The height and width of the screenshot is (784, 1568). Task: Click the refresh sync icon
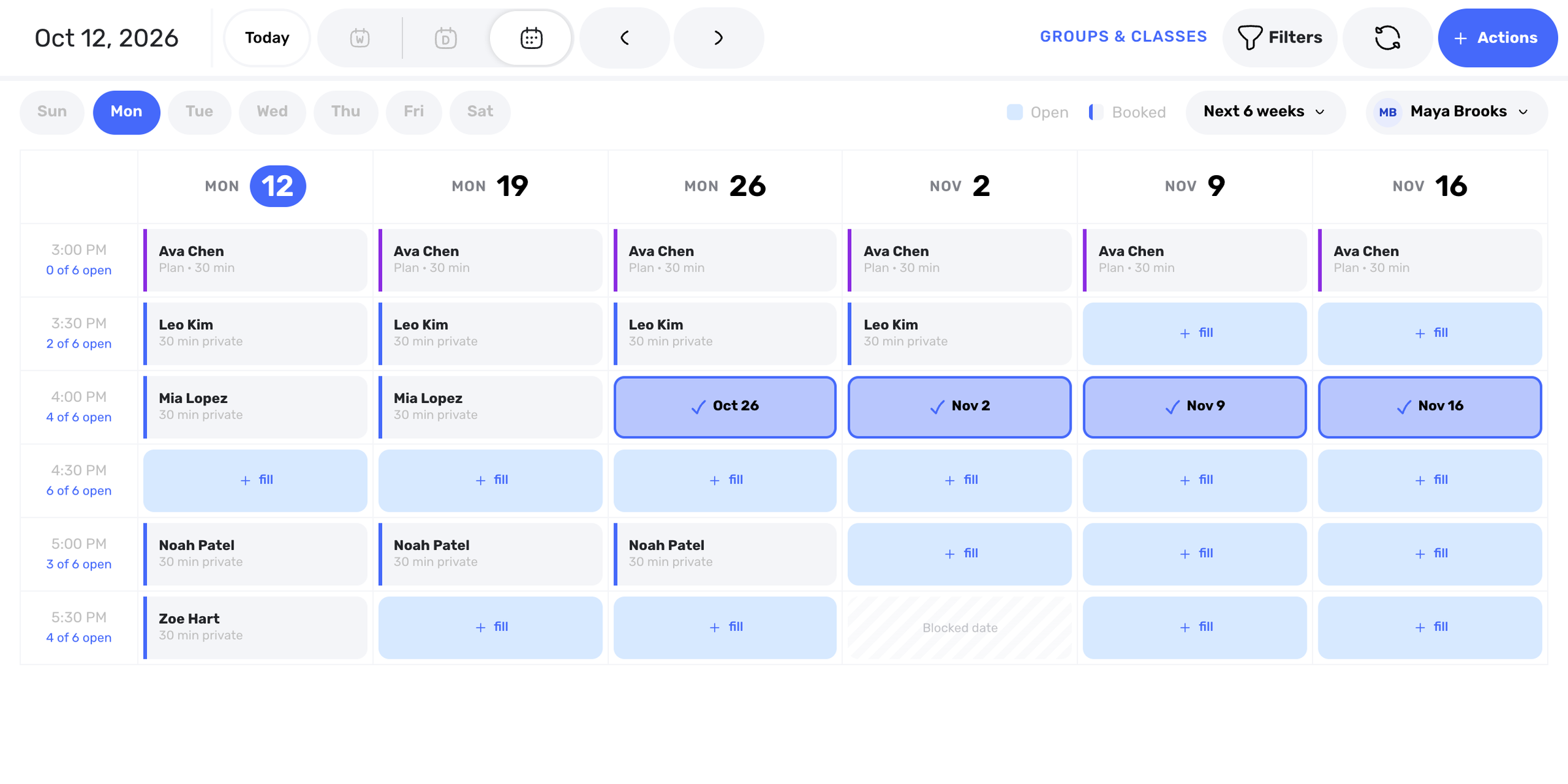point(1387,38)
